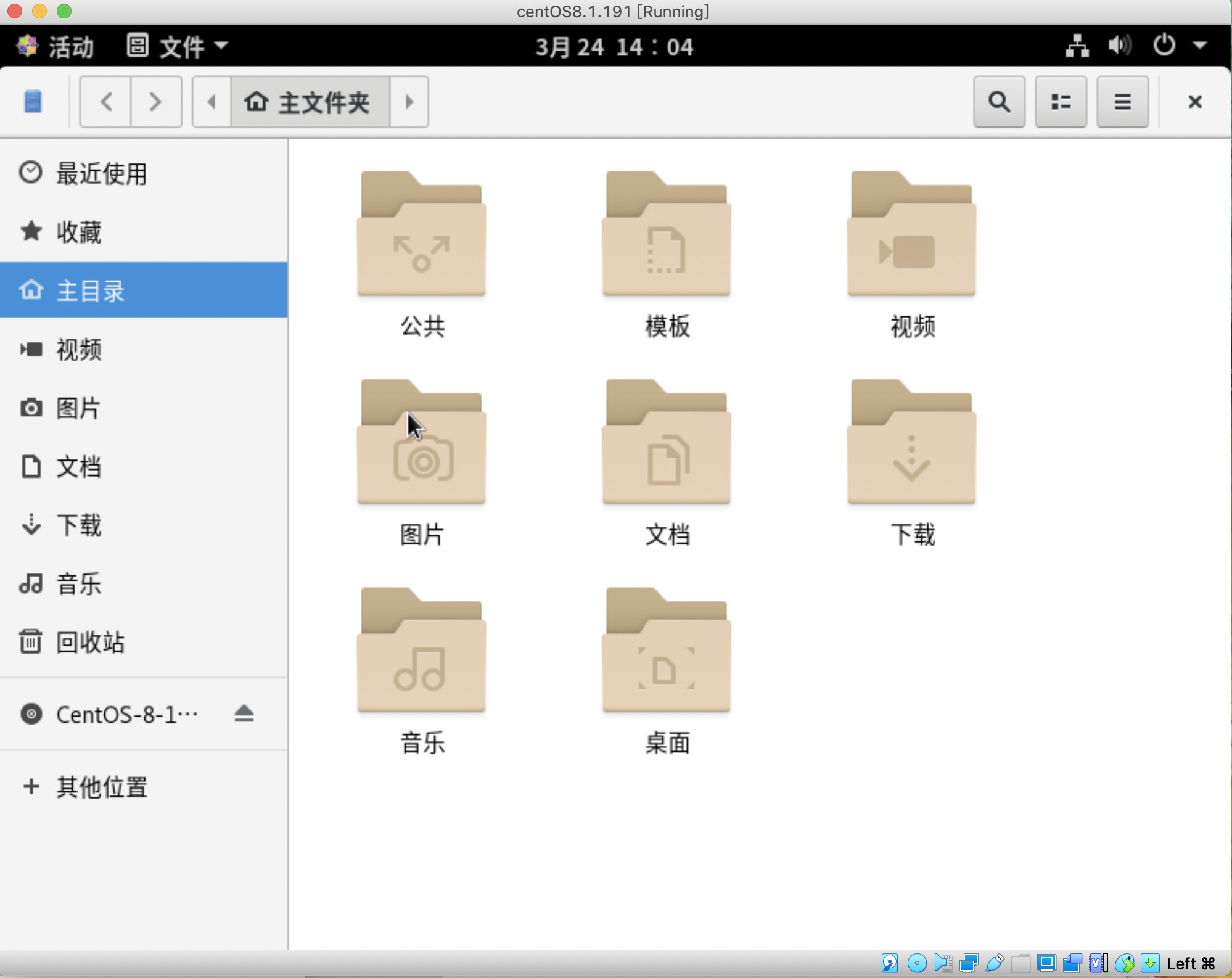Click the network status icon in top bar

coord(1077,46)
